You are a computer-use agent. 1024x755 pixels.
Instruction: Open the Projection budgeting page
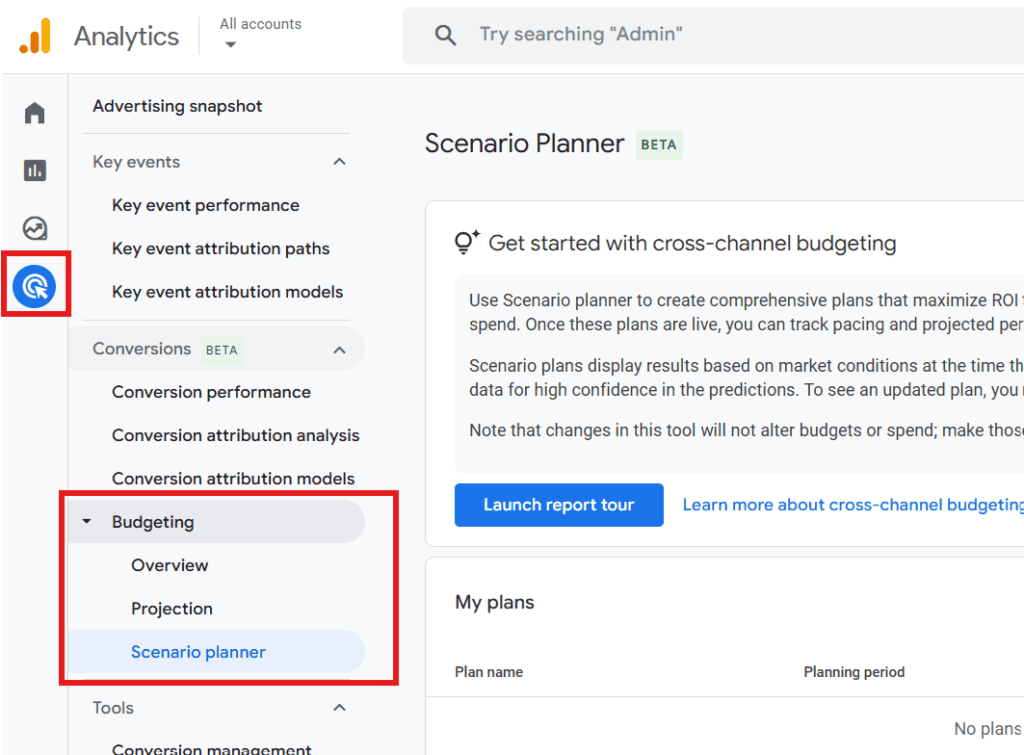point(172,609)
